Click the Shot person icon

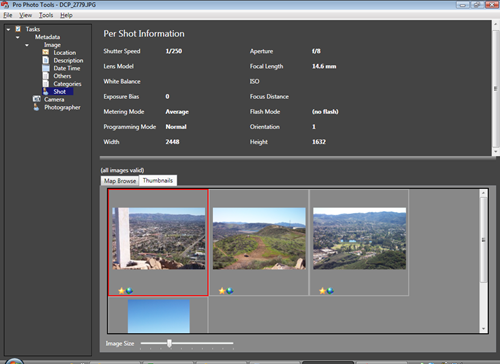point(46,91)
